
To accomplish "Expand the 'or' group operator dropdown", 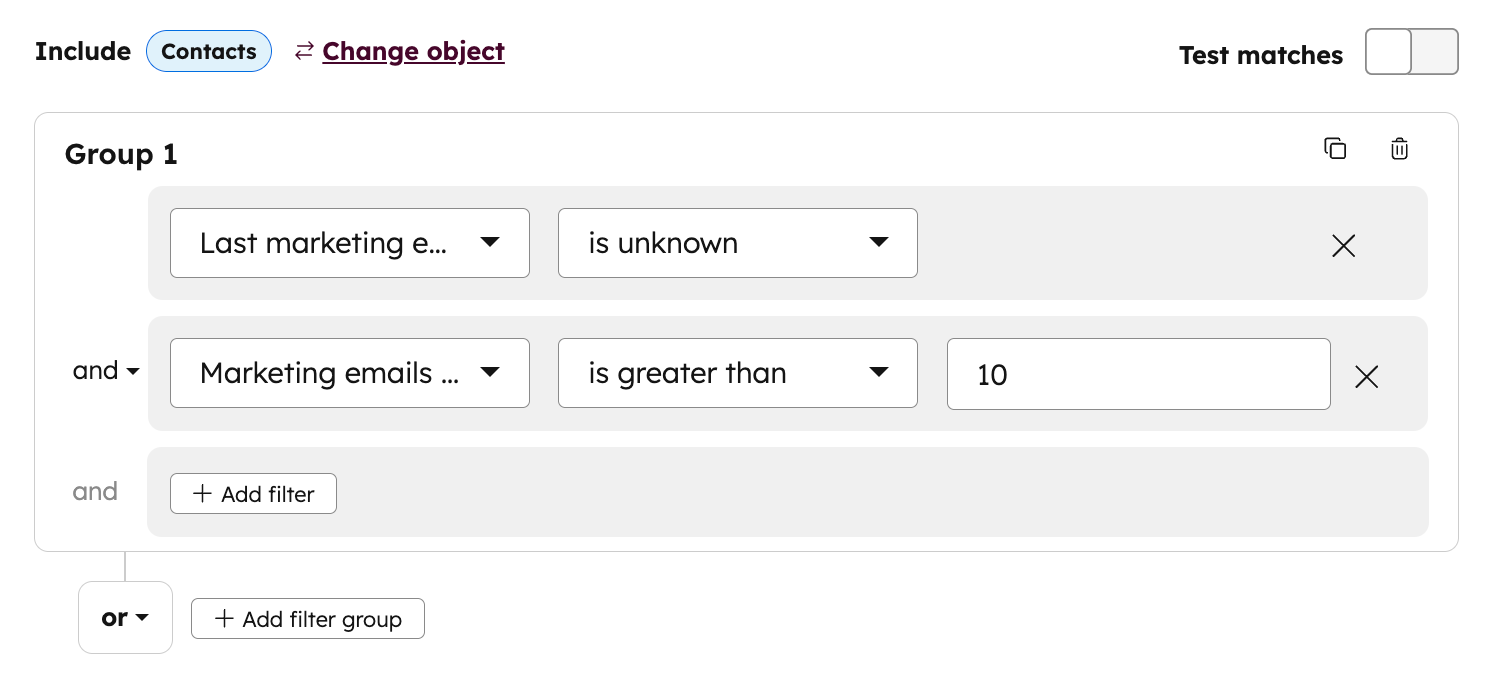I will coord(125,618).
